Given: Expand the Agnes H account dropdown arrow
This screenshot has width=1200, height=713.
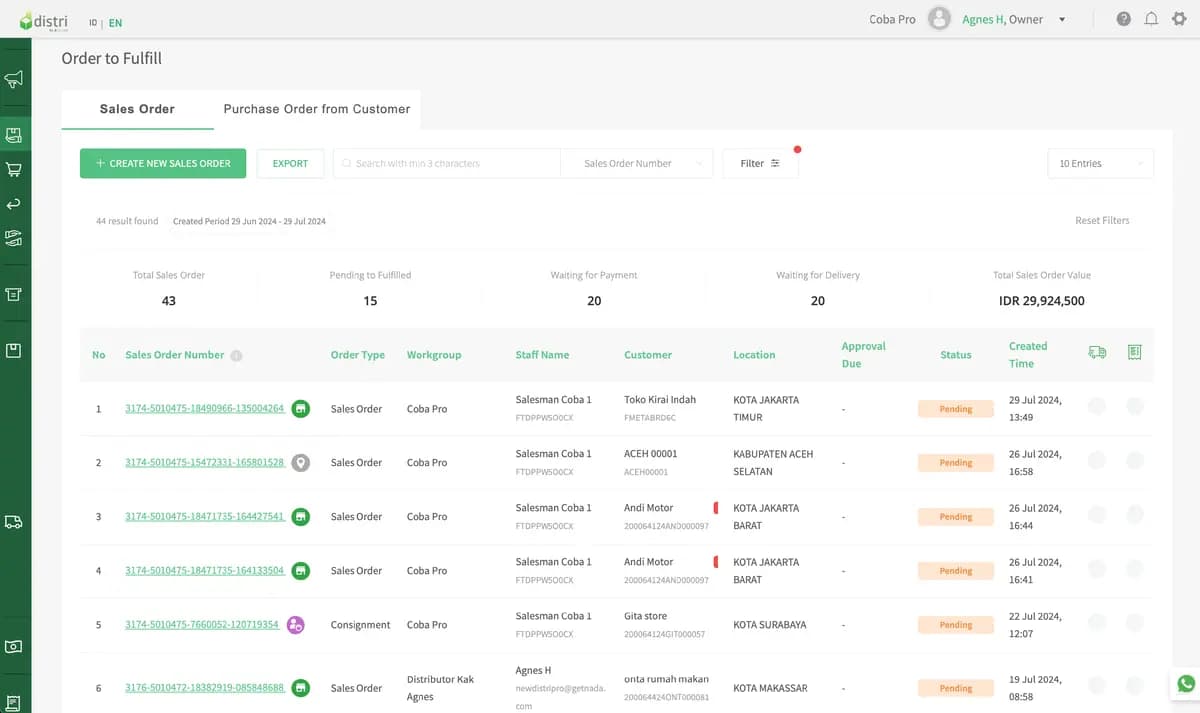Looking at the screenshot, I should point(1062,19).
